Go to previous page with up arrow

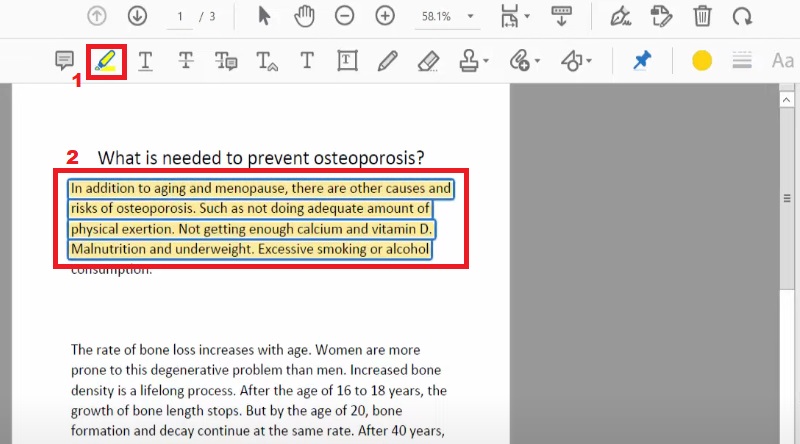coord(96,16)
